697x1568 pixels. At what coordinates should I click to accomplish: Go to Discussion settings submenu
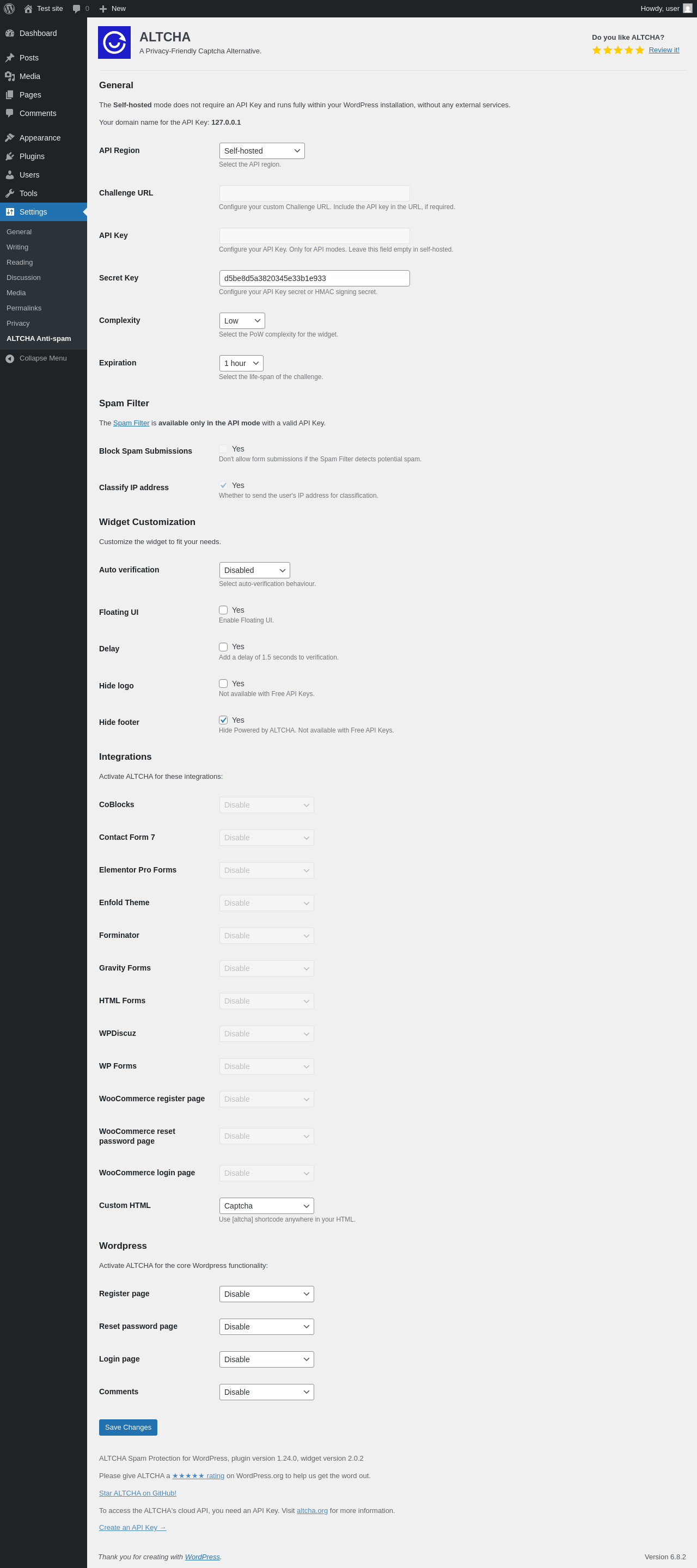coord(24,278)
